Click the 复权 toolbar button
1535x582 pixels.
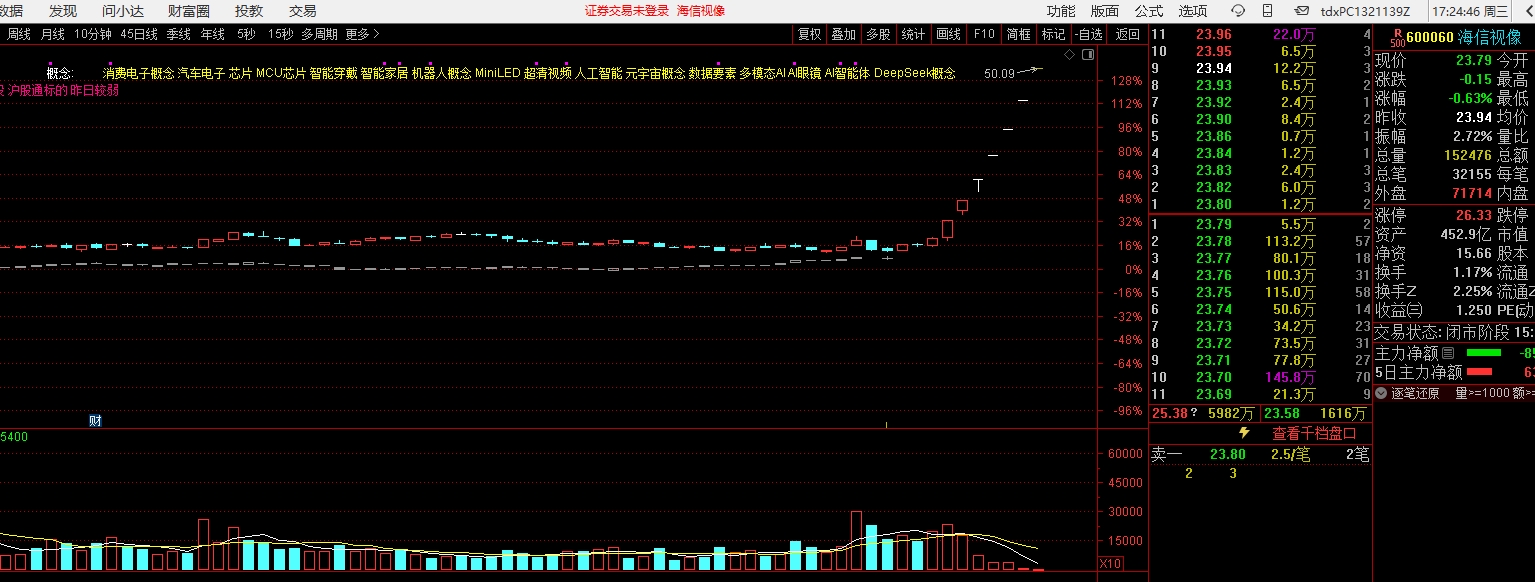(809, 34)
